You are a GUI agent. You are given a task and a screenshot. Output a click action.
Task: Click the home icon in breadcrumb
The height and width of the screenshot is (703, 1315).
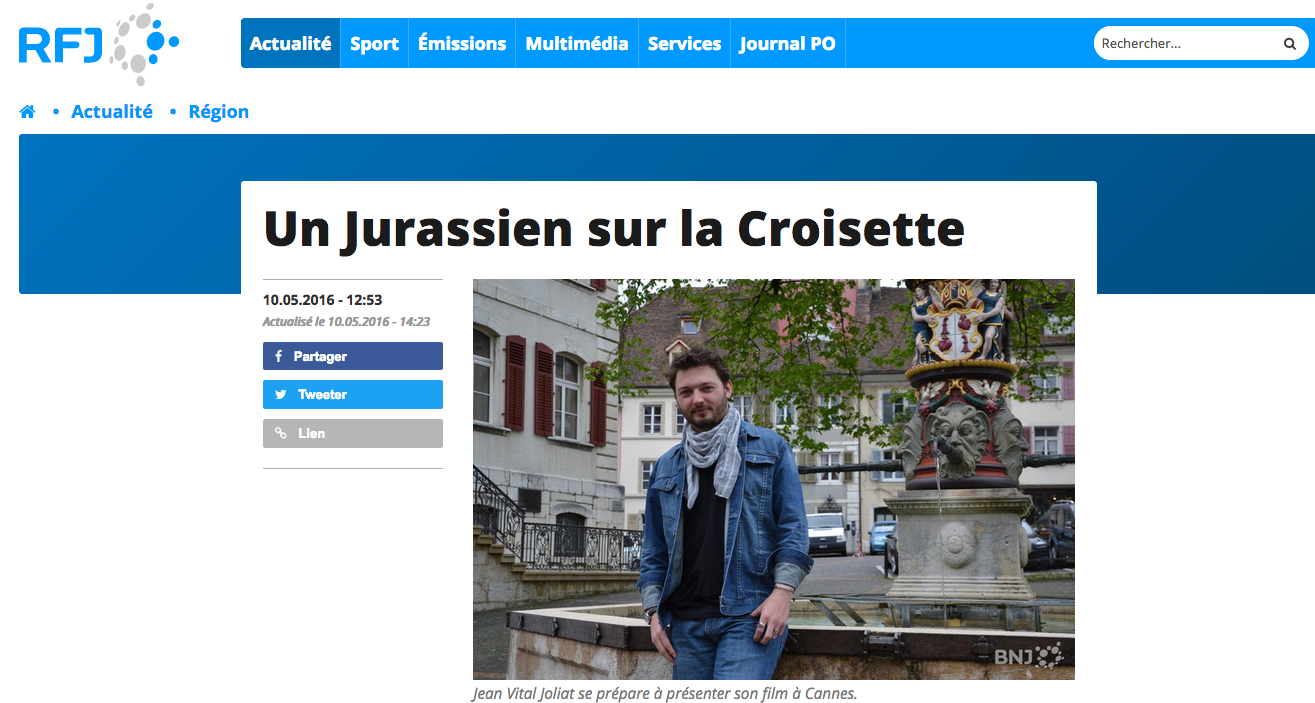point(27,112)
